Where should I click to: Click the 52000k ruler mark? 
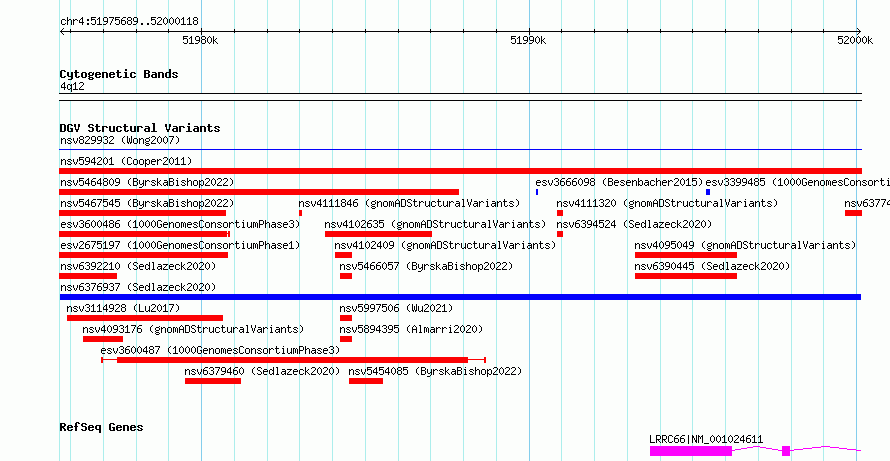point(855,40)
